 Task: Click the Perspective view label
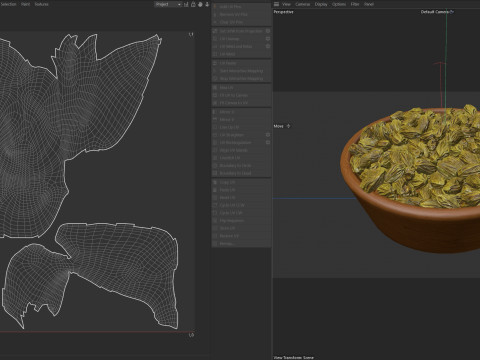[x=283, y=12]
